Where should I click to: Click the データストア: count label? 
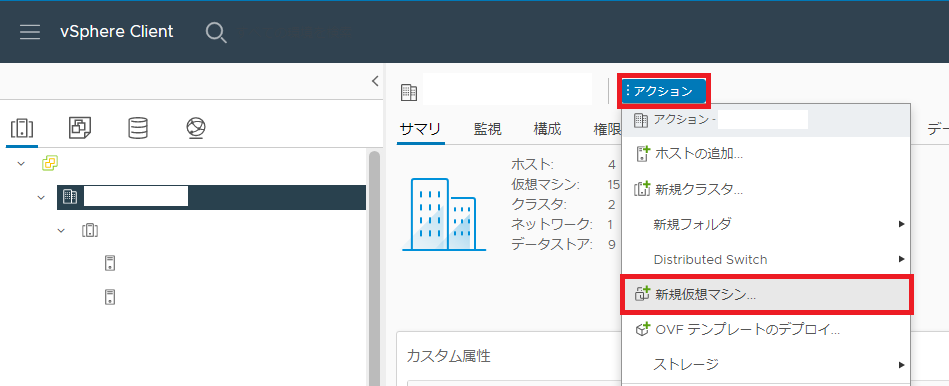[x=551, y=244]
